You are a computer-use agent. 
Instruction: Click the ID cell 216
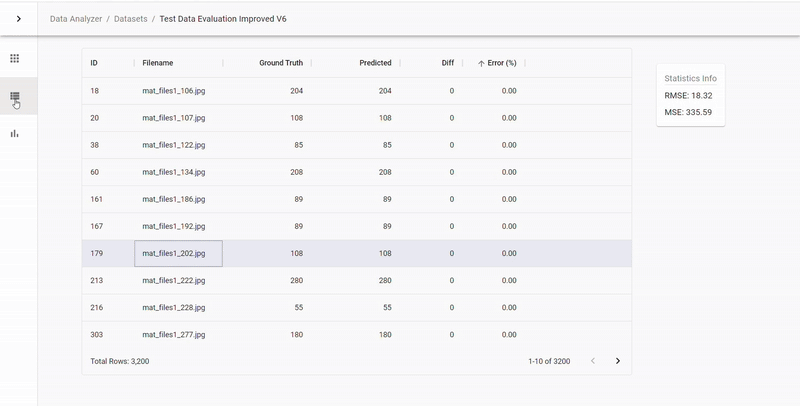[x=108, y=308]
